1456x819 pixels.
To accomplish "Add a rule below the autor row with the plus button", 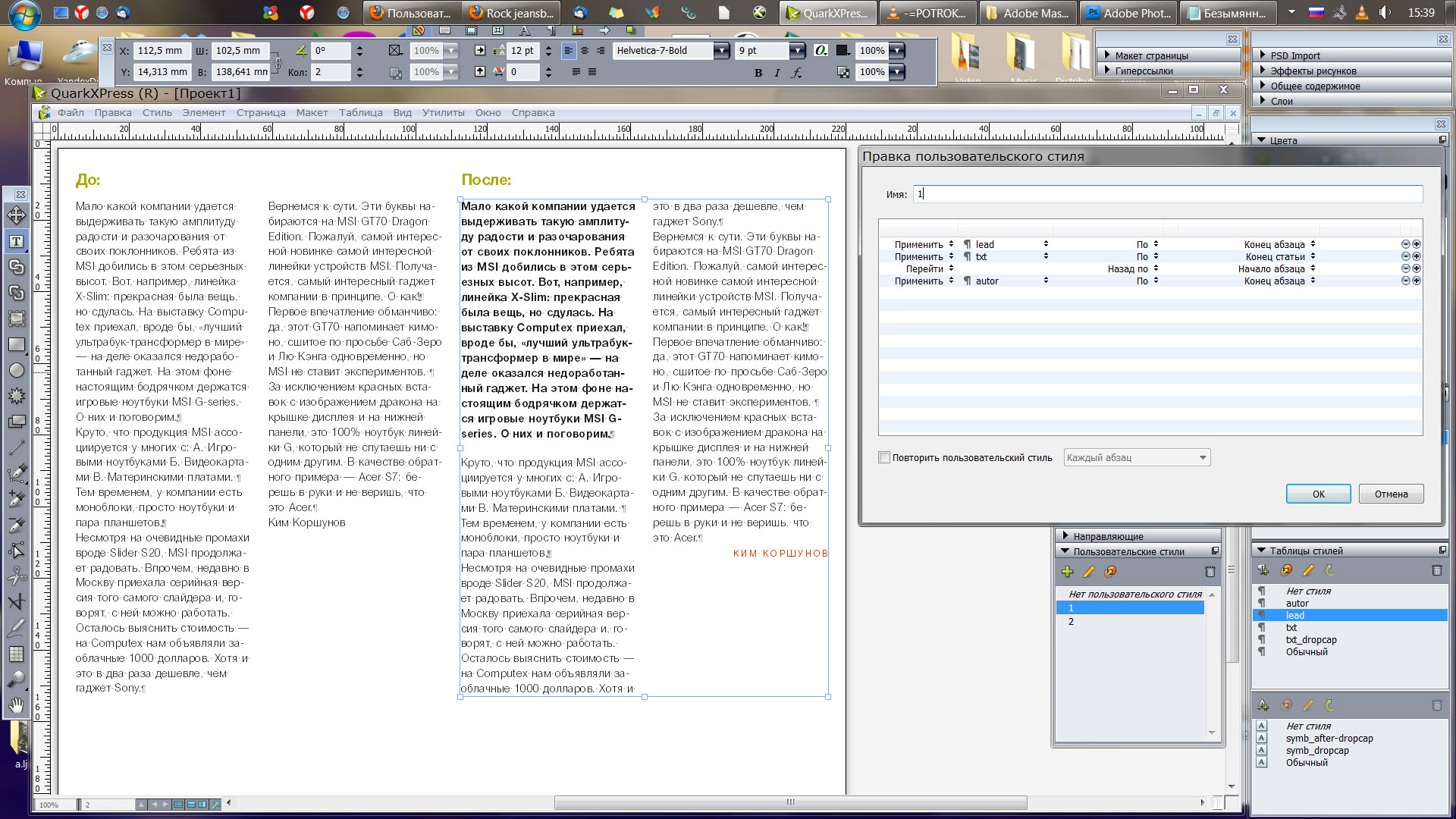I will pos(1416,281).
